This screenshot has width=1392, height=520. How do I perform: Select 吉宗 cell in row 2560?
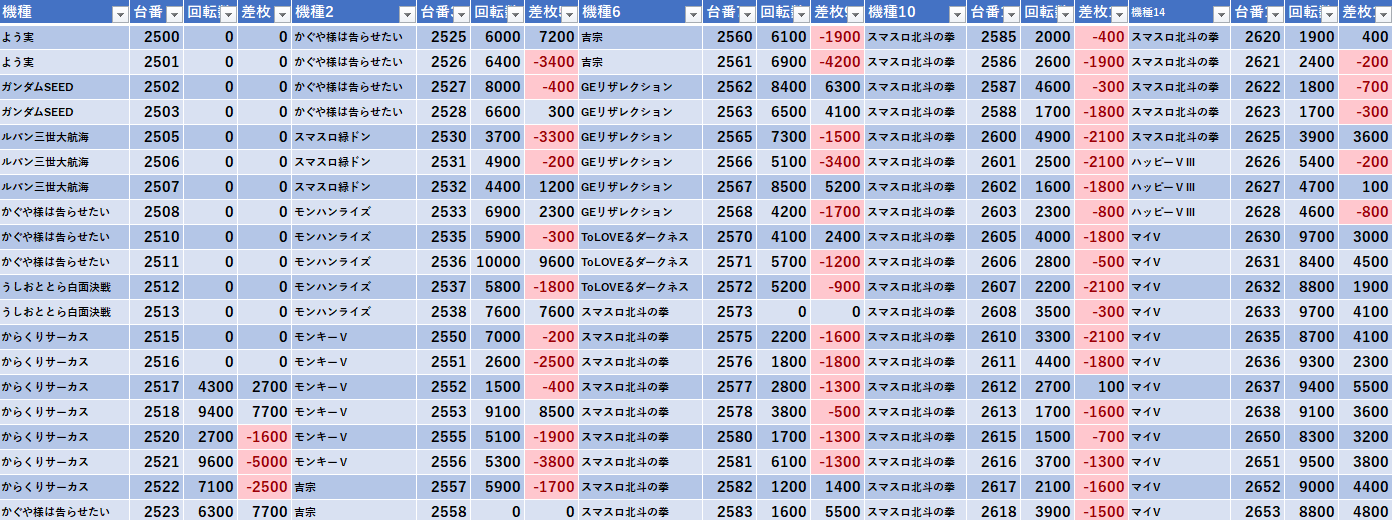click(x=640, y=37)
